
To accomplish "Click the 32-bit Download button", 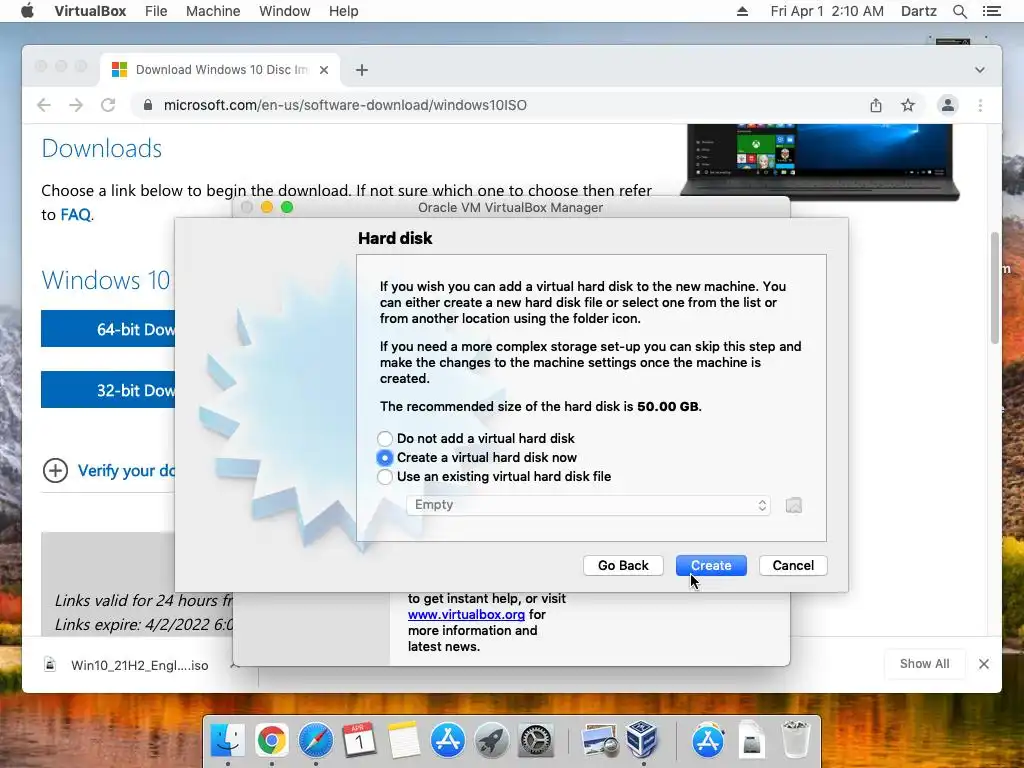I will [x=108, y=390].
